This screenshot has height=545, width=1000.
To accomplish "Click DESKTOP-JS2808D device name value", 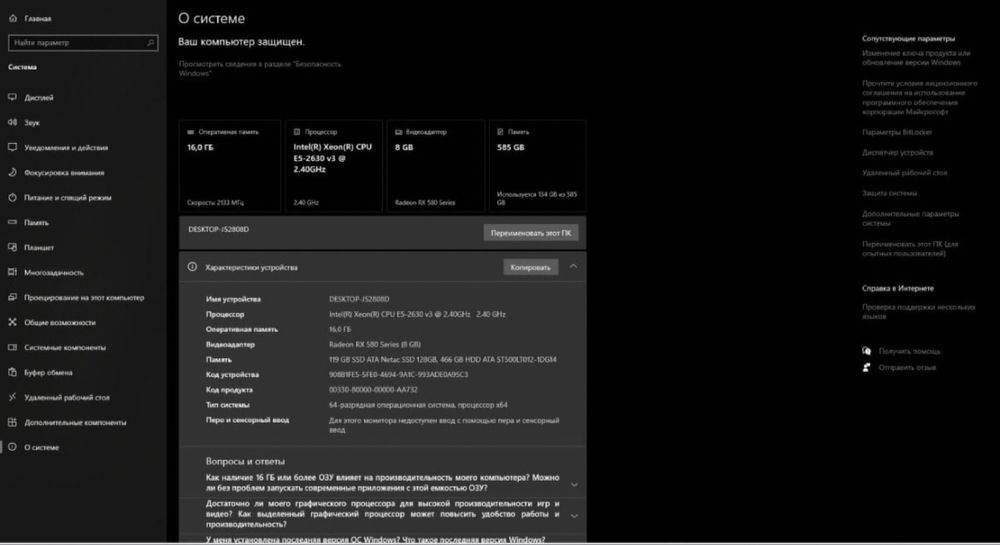I will (x=359, y=299).
